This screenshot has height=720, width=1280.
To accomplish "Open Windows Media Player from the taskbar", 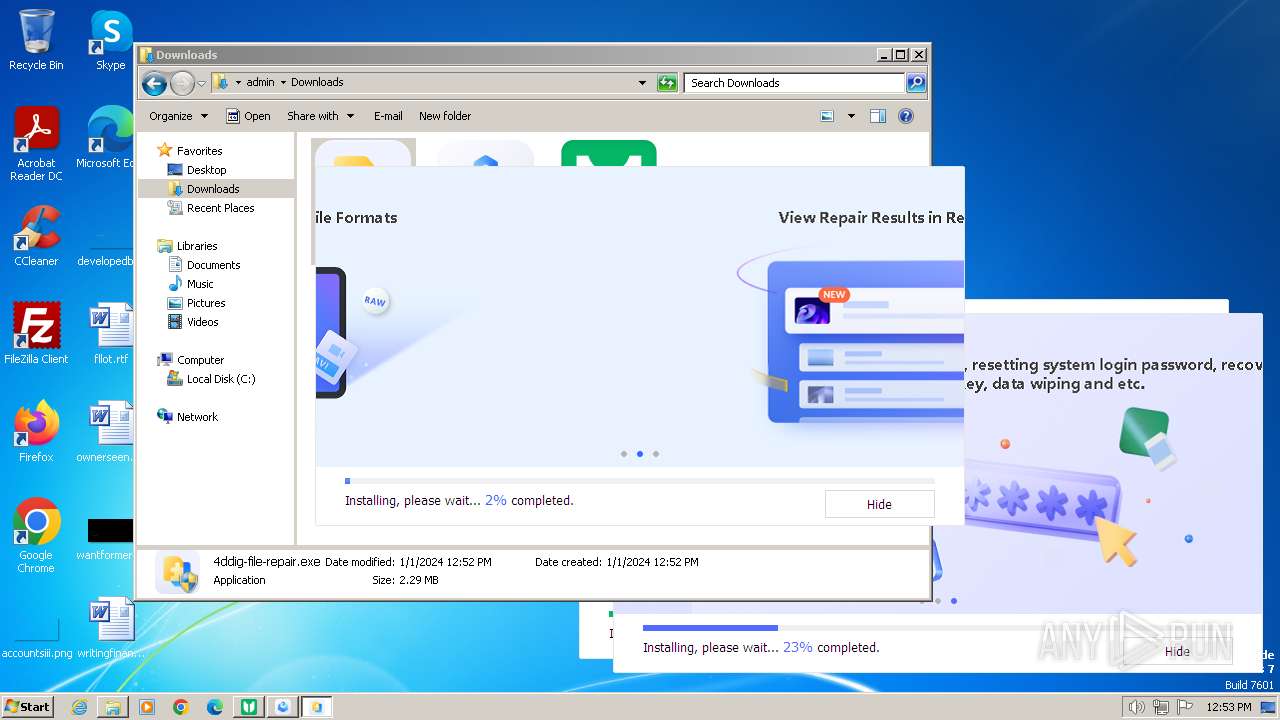I will pyautogui.click(x=147, y=707).
